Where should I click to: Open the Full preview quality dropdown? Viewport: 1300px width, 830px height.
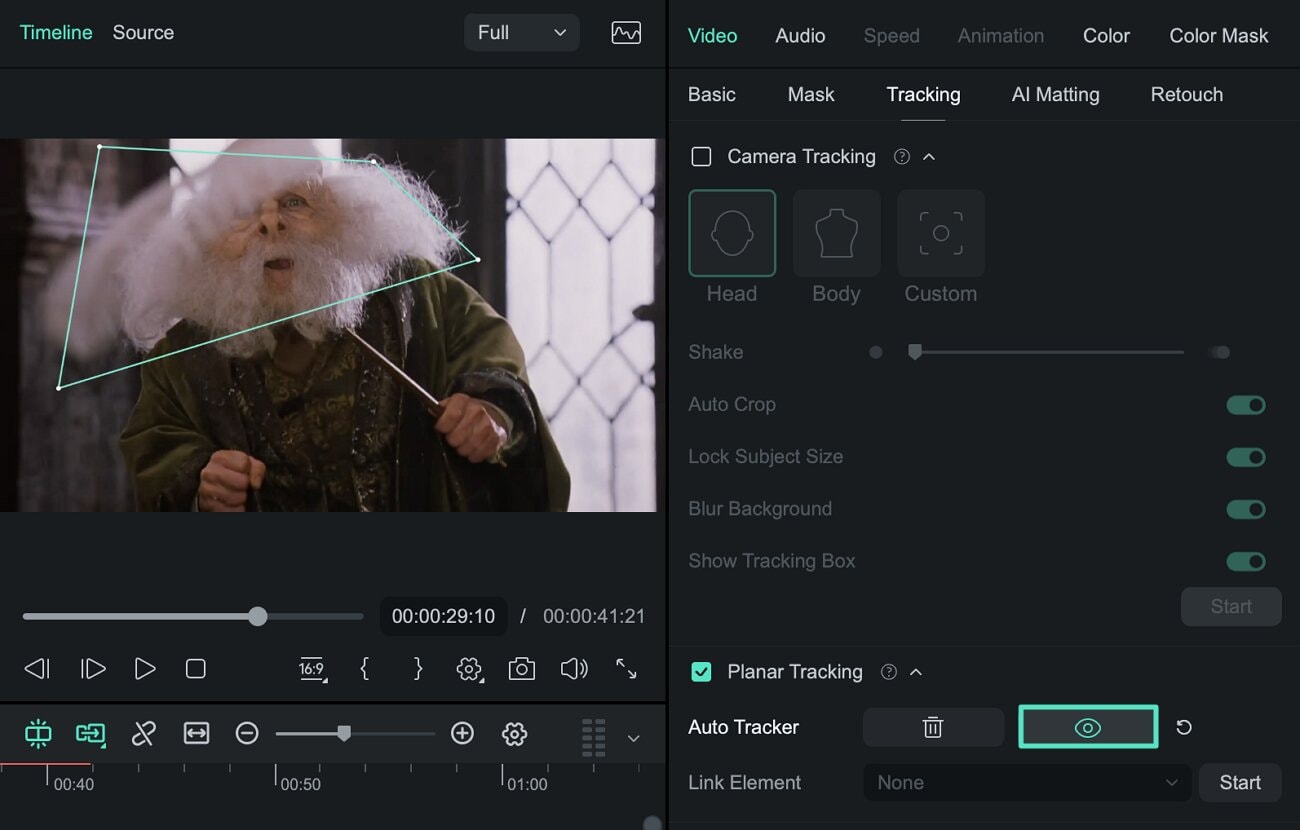[522, 33]
